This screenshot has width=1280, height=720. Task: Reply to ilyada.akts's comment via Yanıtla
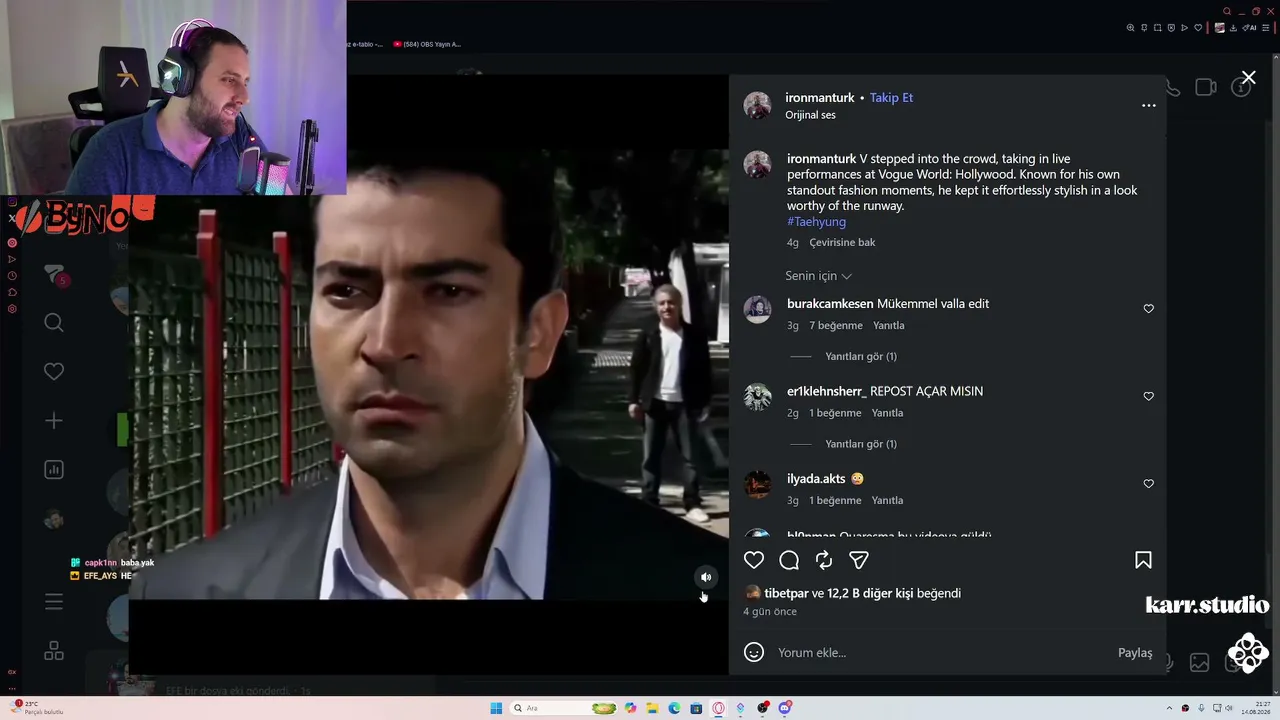[887, 501]
